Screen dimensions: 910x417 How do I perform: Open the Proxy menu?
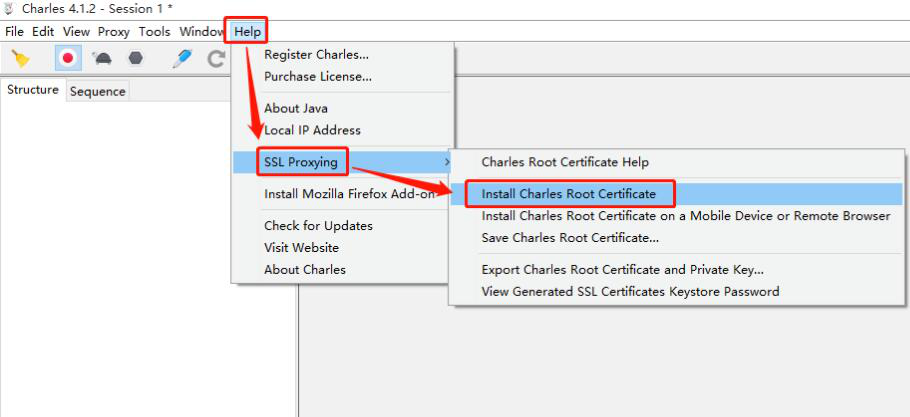114,32
